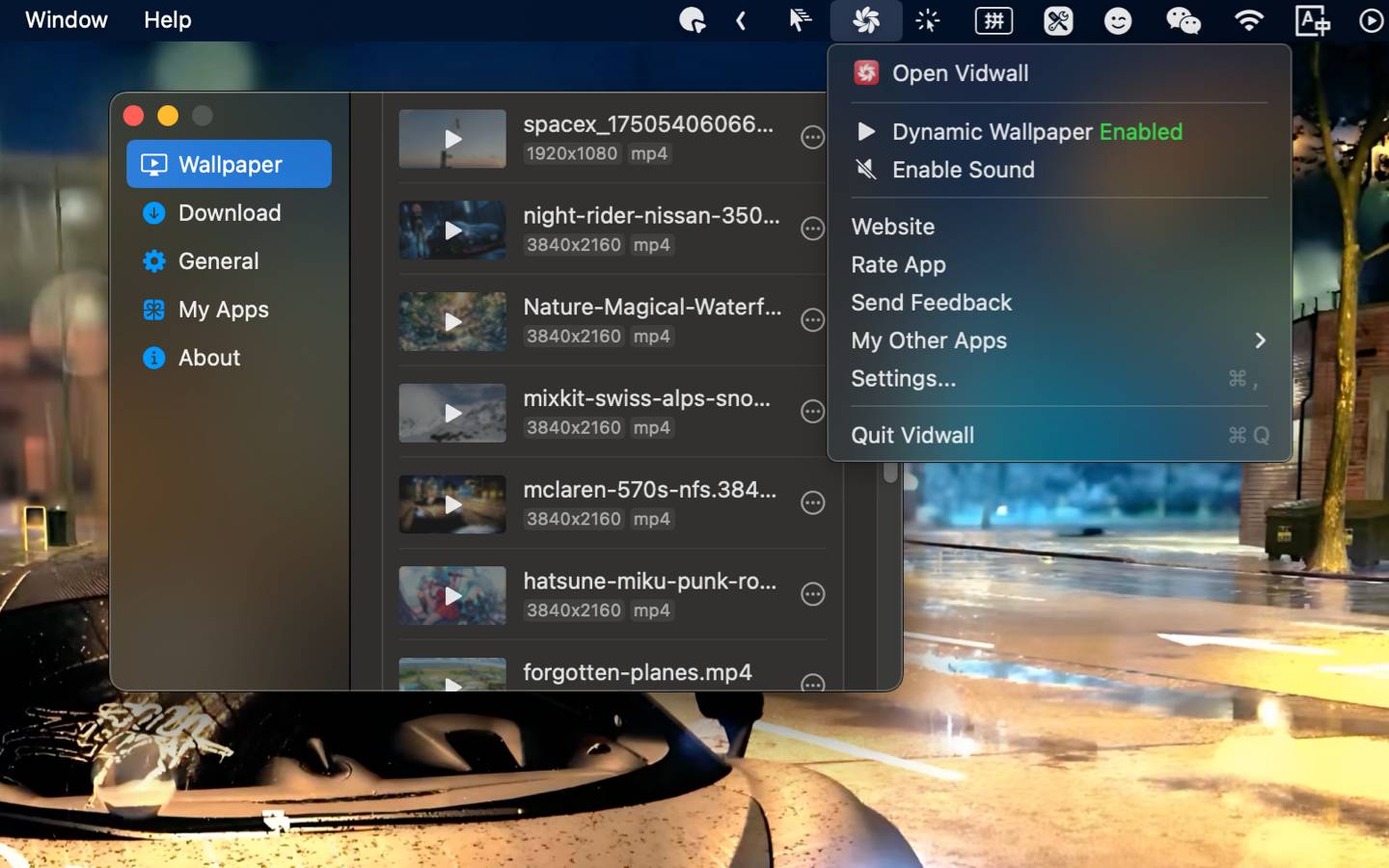Viewport: 1389px width, 868px height.
Task: Open the Vidwall Website
Action: pos(892,227)
